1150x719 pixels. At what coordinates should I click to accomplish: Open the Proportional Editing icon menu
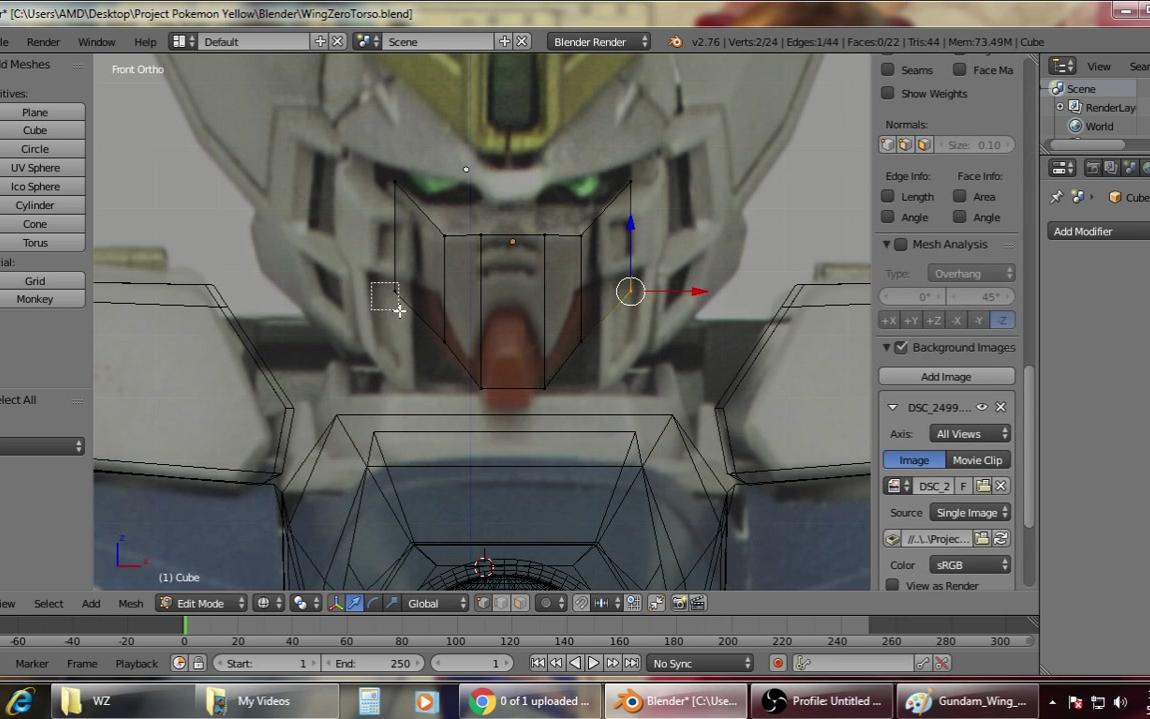tap(547, 602)
